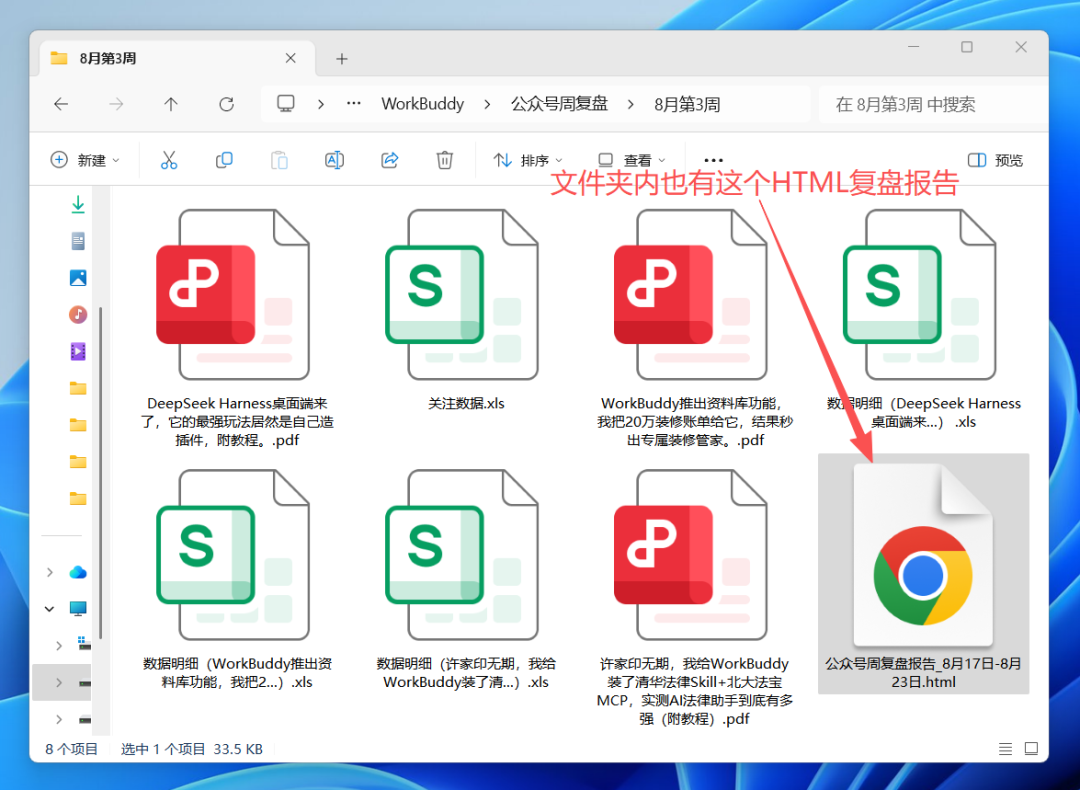Screen dimensions: 1080x790
Task: Open the first yellow folder in sidebar
Action: pyautogui.click(x=78, y=388)
